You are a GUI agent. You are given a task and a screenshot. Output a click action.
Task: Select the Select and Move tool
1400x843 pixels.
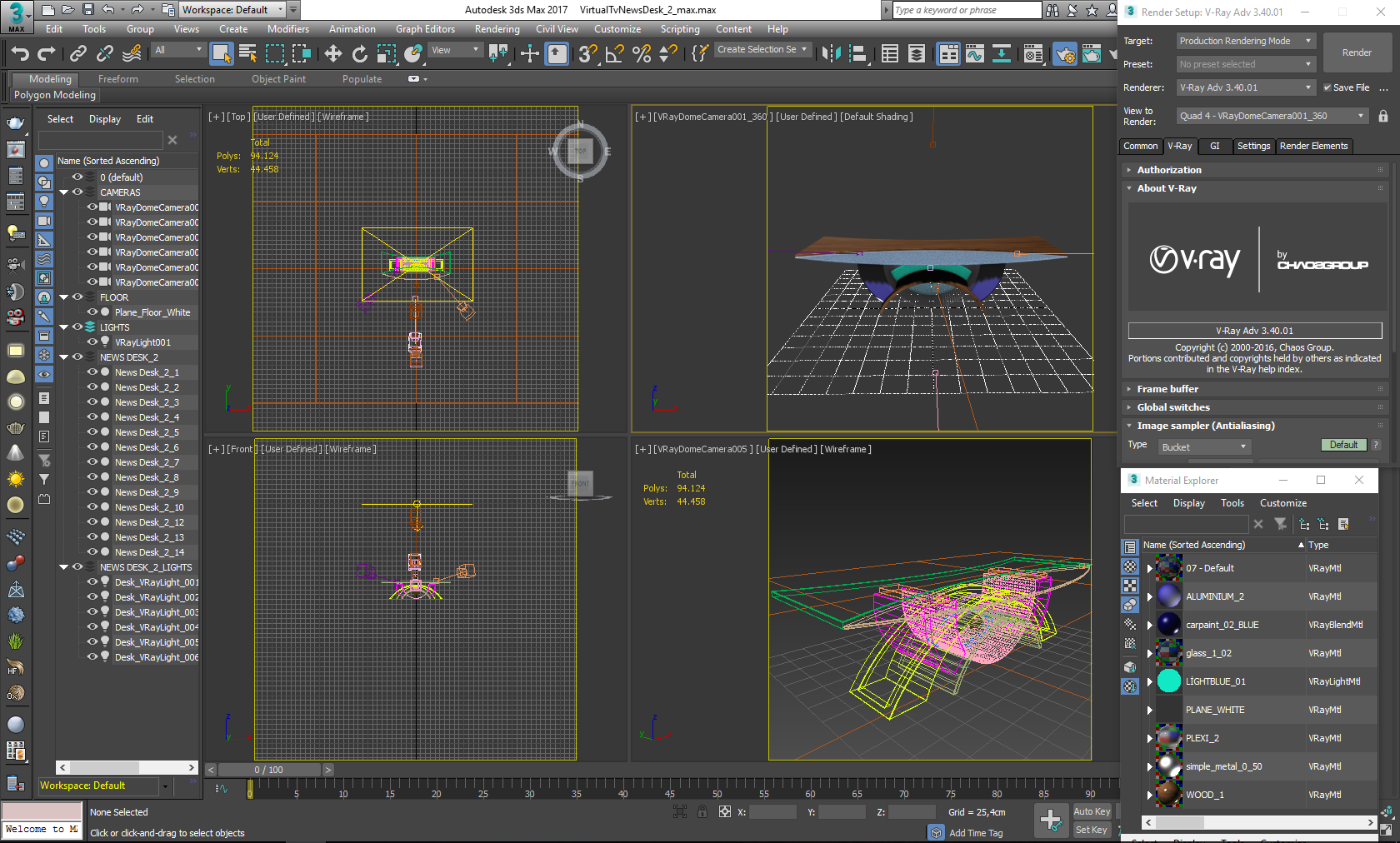(333, 54)
